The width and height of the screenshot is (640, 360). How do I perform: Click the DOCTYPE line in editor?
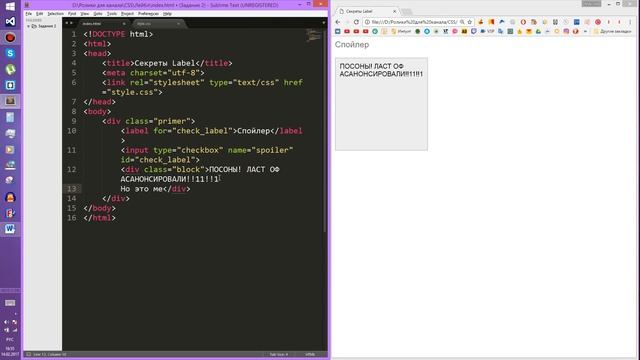click(x=118, y=34)
